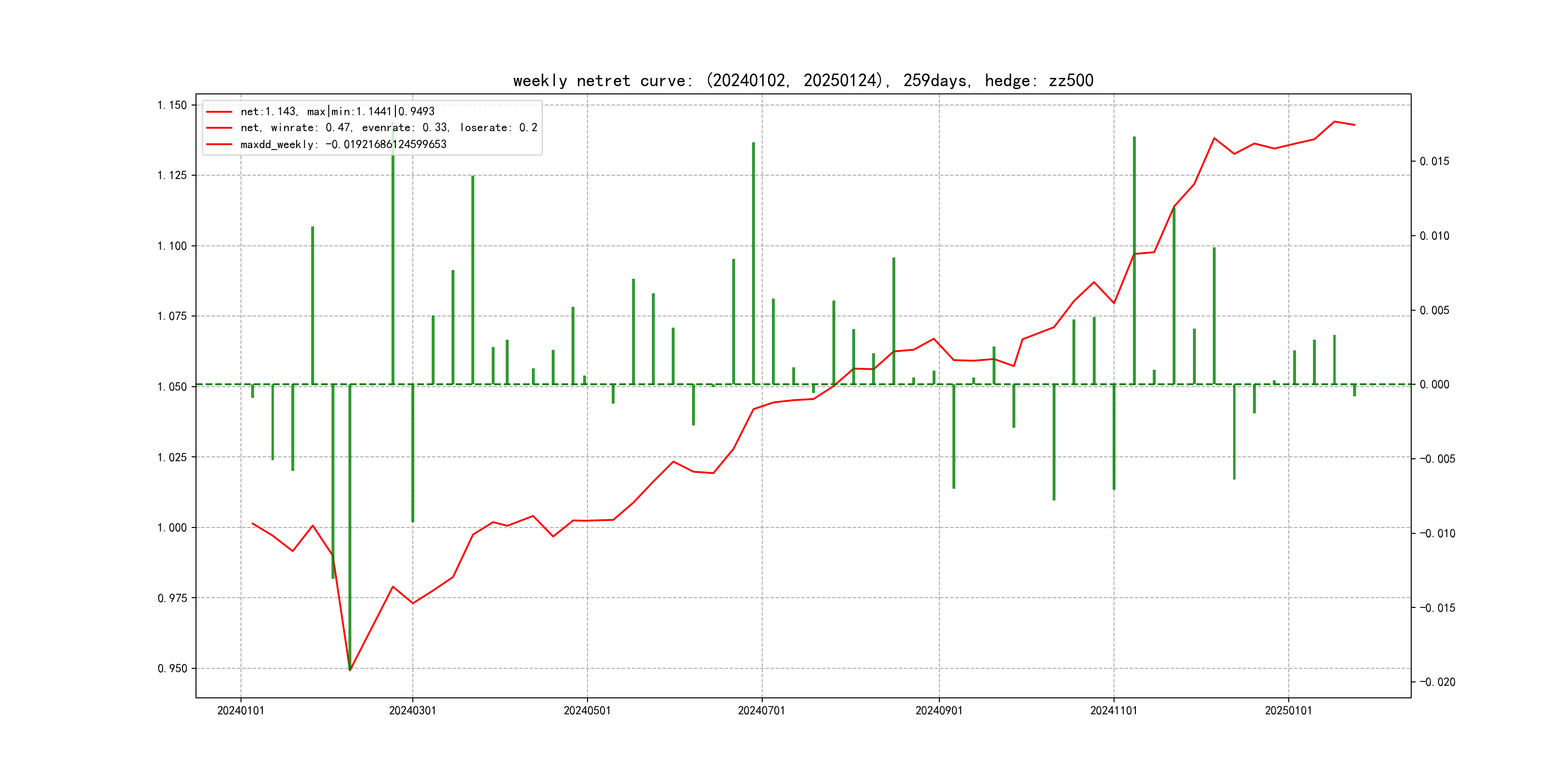This screenshot has height=784, width=1568.
Task: Click the -0.010 right axis tick label
Action: pyautogui.click(x=1437, y=533)
